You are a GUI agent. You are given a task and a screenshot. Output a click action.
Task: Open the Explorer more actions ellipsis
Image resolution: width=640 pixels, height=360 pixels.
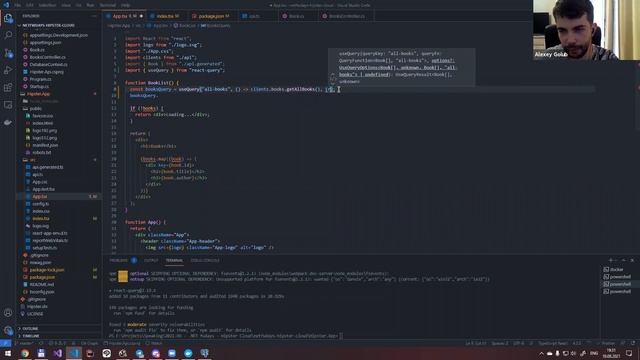(x=94, y=16)
